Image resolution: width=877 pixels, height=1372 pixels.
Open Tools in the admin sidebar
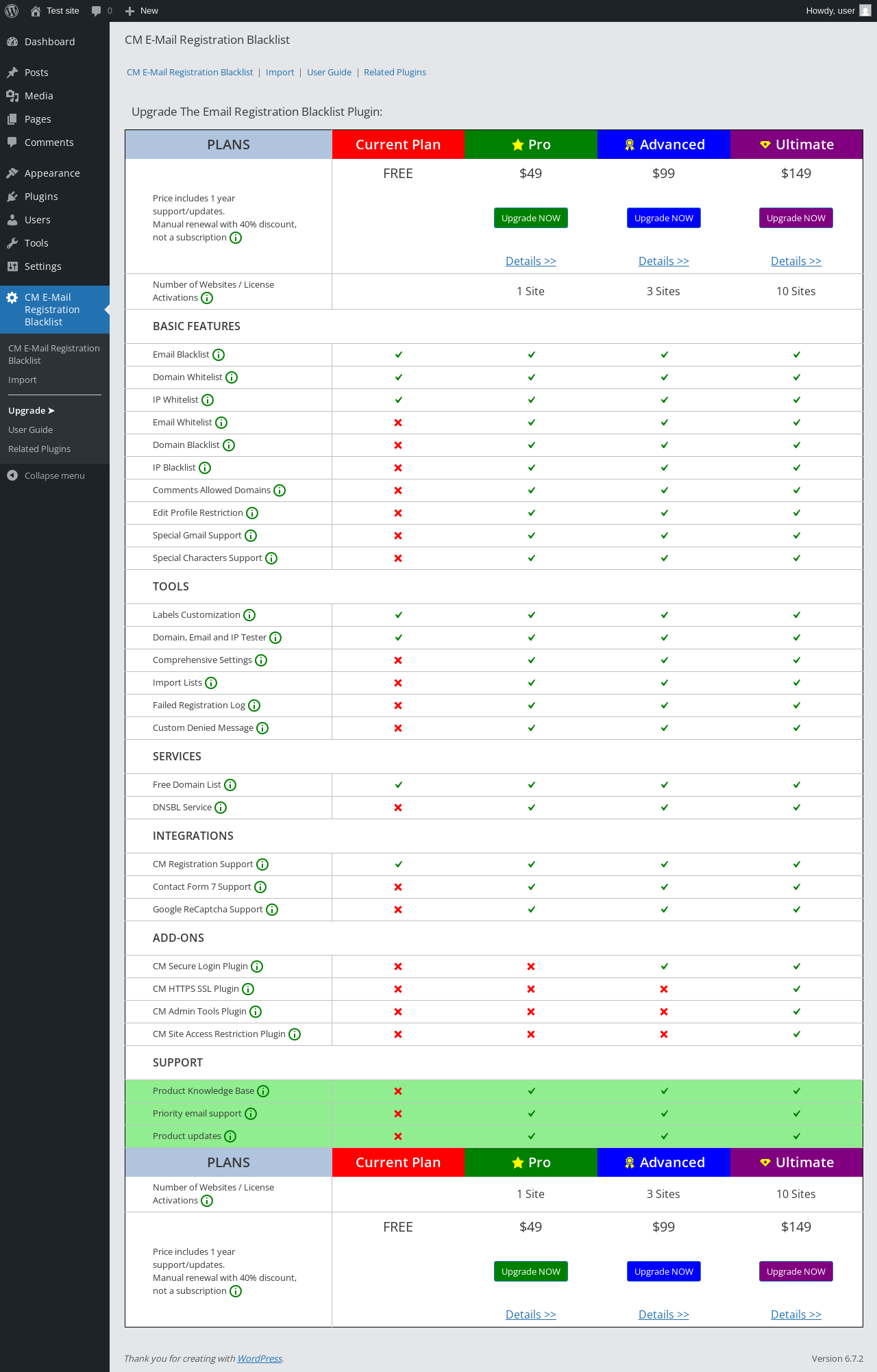[55, 243]
